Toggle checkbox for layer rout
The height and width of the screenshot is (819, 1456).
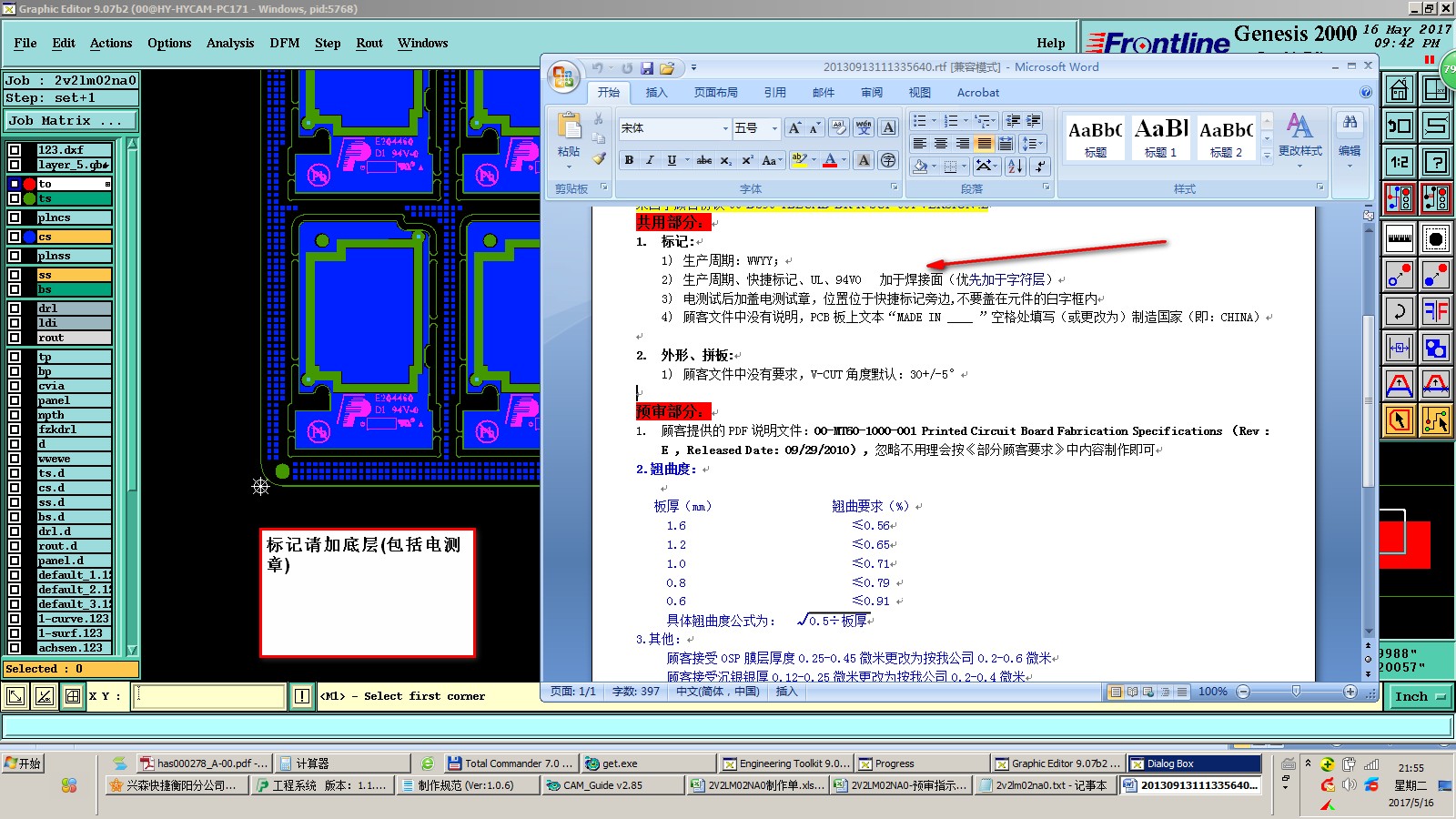pyautogui.click(x=15, y=338)
